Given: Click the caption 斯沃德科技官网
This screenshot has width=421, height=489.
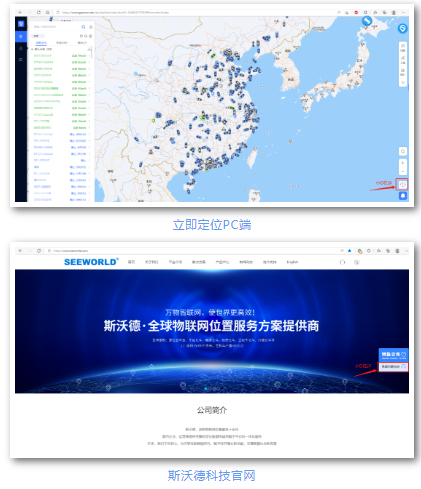Looking at the screenshot, I should (211, 475).
